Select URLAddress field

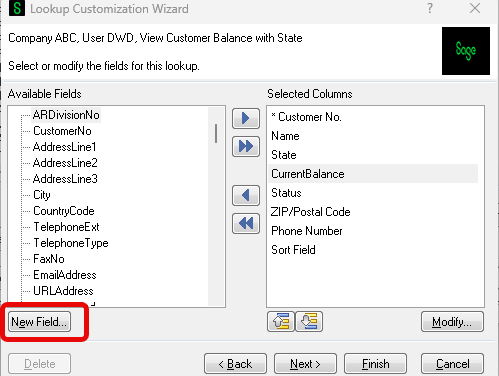63,291
